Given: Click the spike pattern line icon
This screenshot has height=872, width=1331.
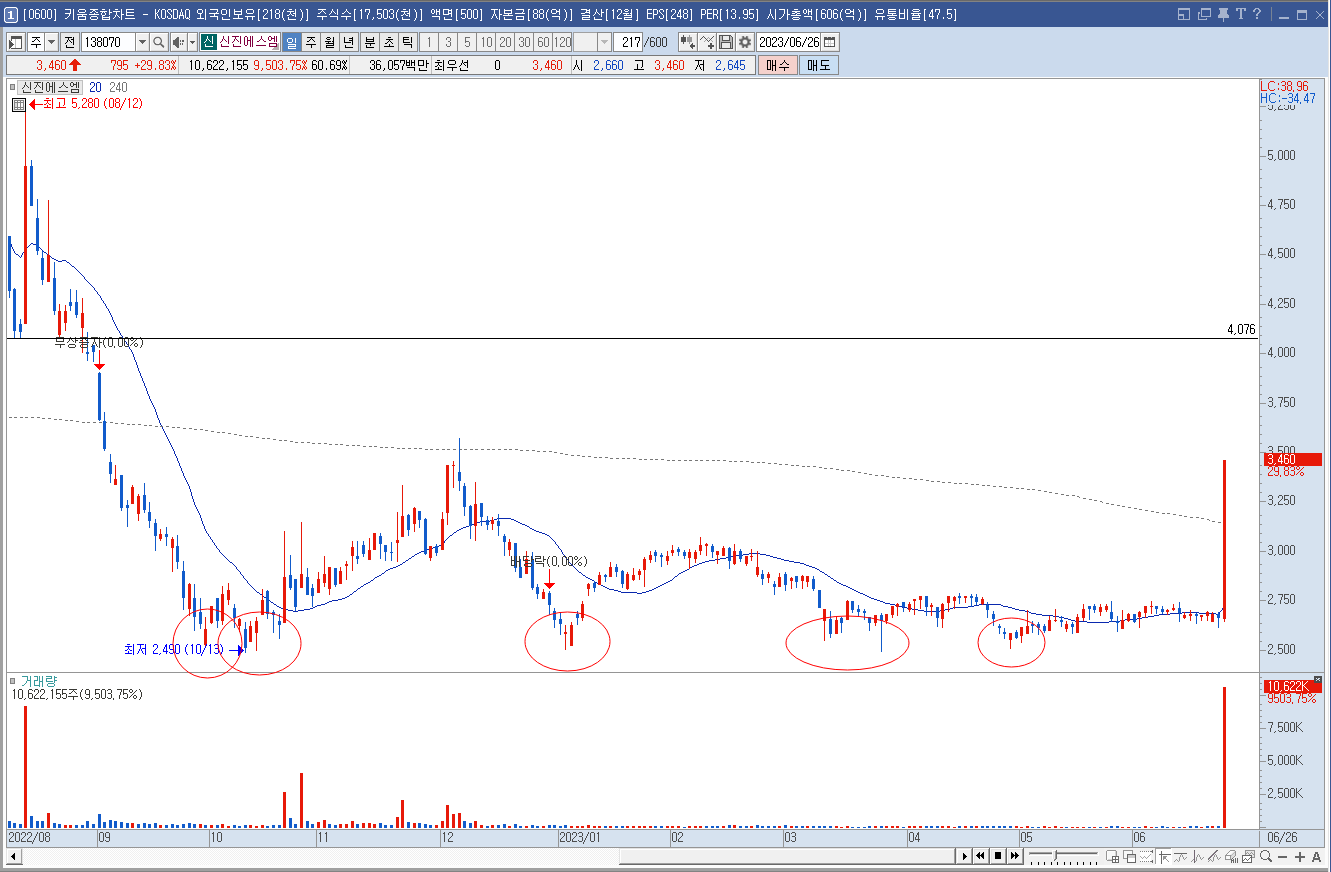Looking at the screenshot, I should (1198, 856).
